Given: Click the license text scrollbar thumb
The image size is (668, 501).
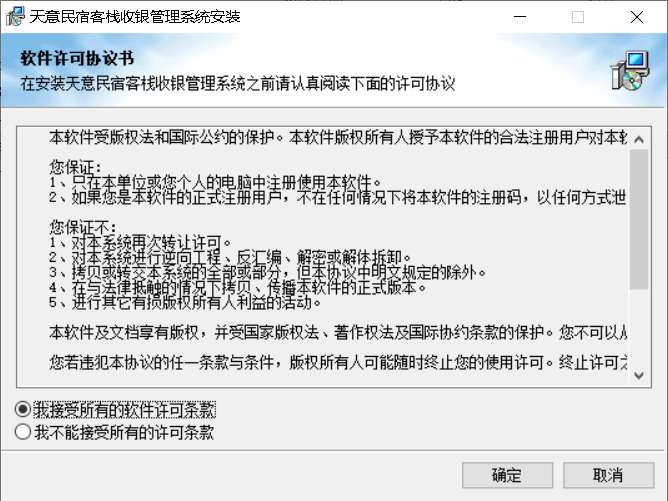Looking at the screenshot, I should click(x=639, y=219).
